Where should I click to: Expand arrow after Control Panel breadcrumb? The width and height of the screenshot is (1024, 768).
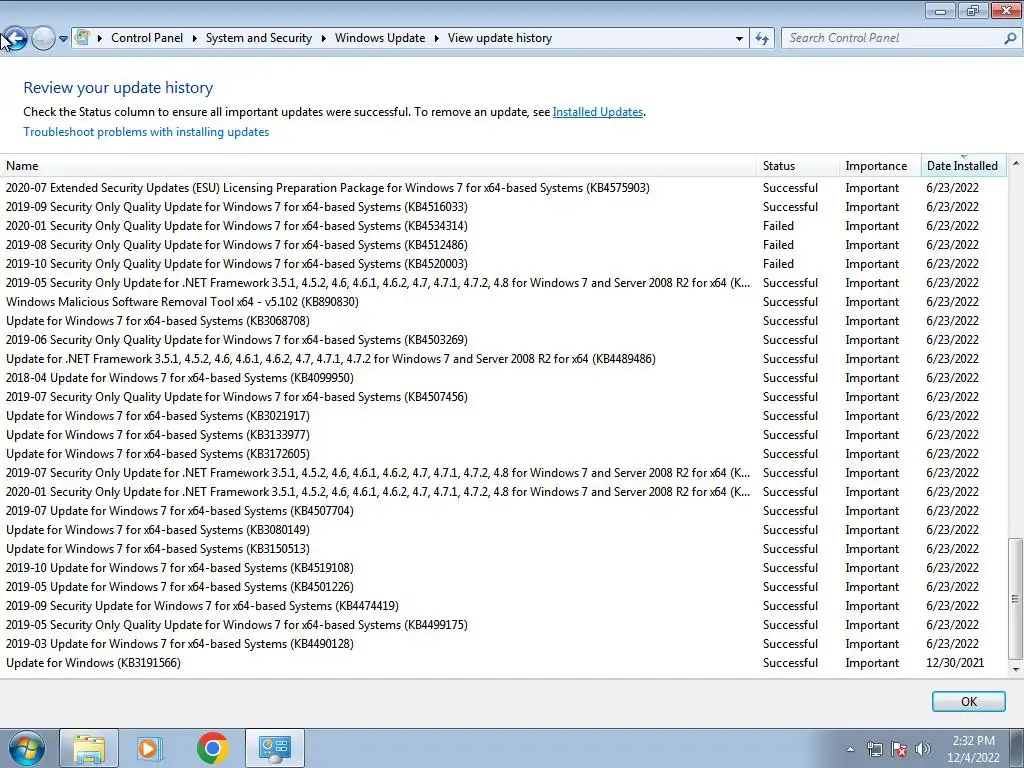coord(195,39)
